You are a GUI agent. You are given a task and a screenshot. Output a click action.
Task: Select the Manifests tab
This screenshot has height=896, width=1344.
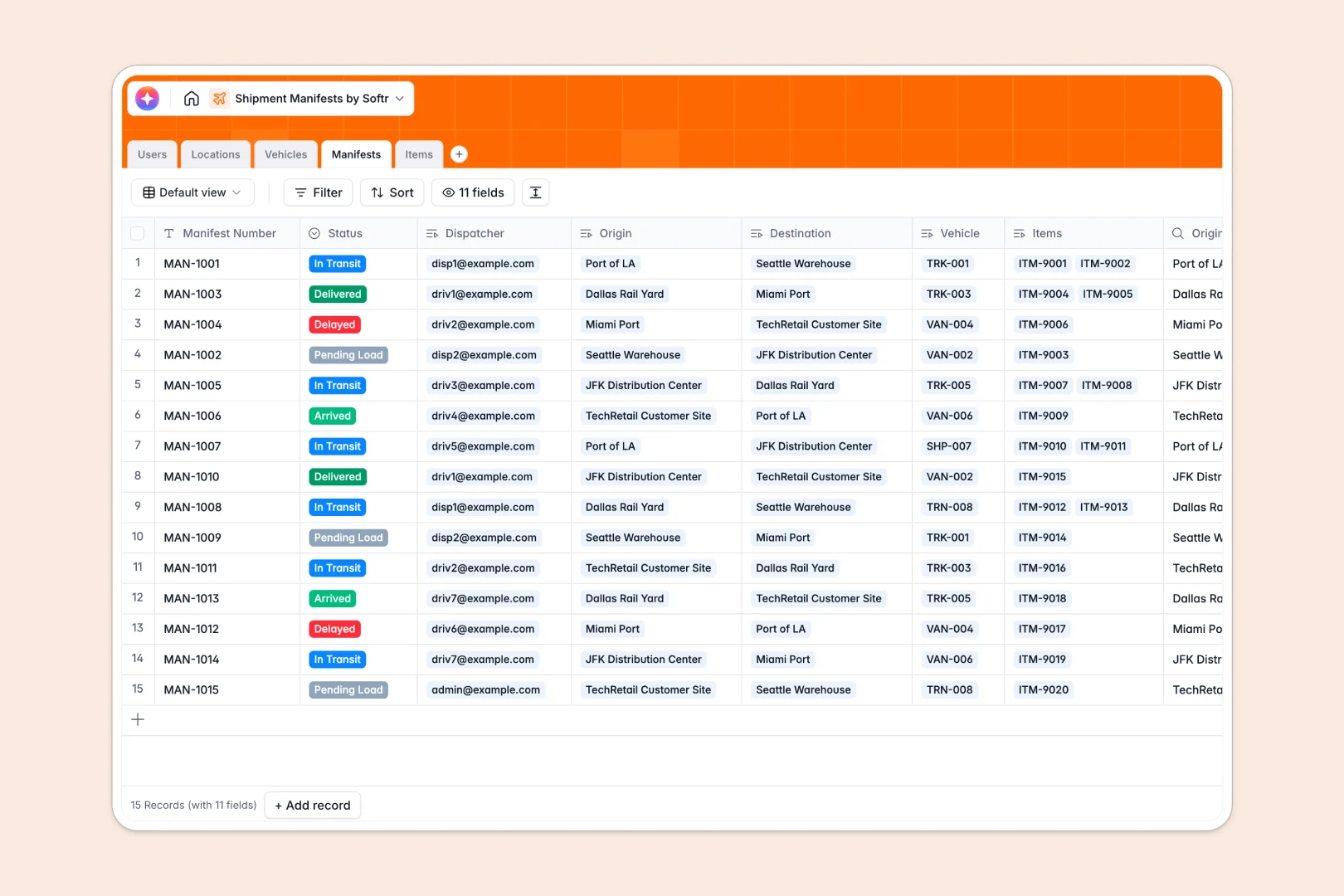pyautogui.click(x=356, y=154)
